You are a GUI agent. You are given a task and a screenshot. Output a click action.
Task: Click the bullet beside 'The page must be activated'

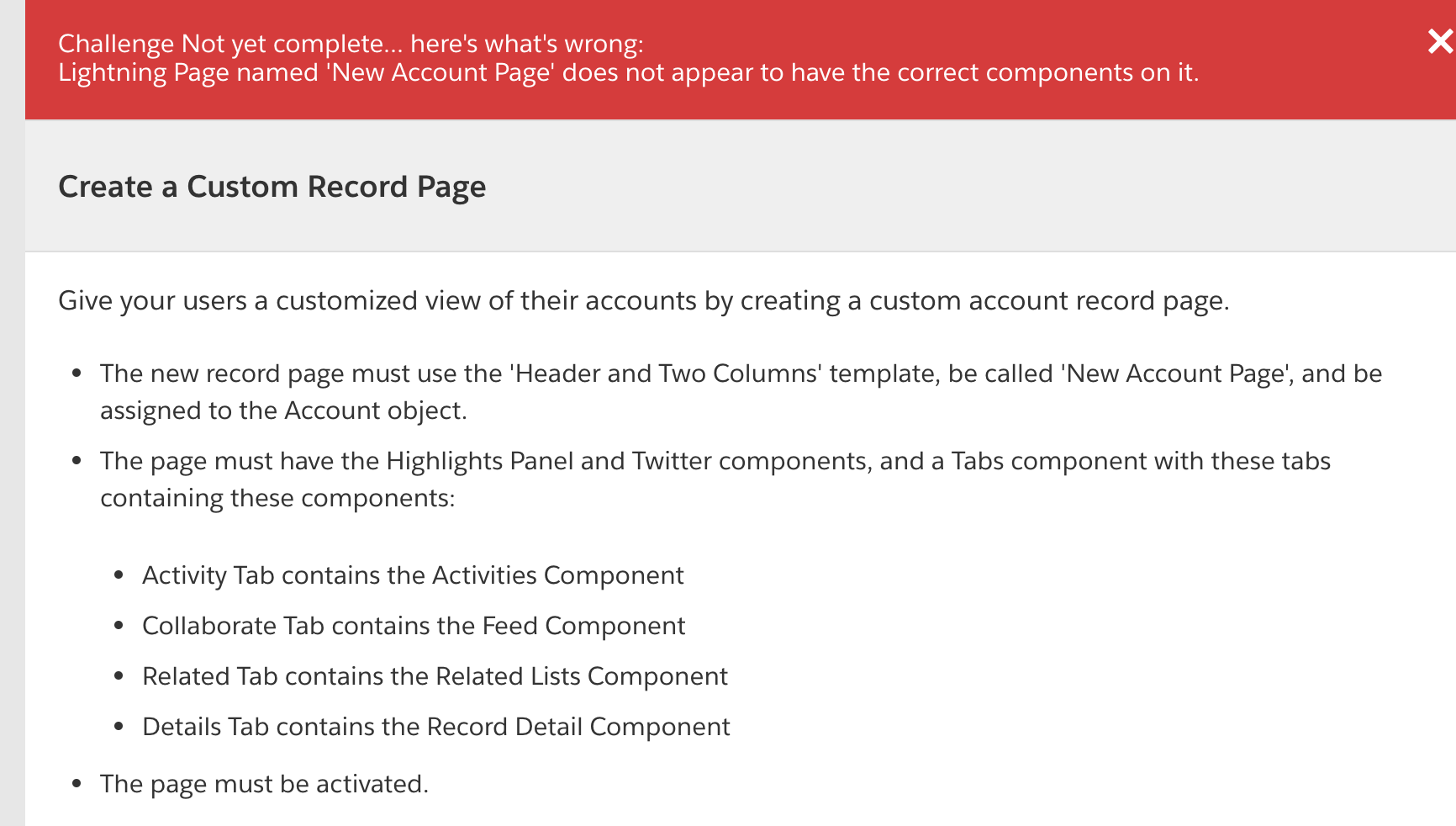tap(77, 785)
